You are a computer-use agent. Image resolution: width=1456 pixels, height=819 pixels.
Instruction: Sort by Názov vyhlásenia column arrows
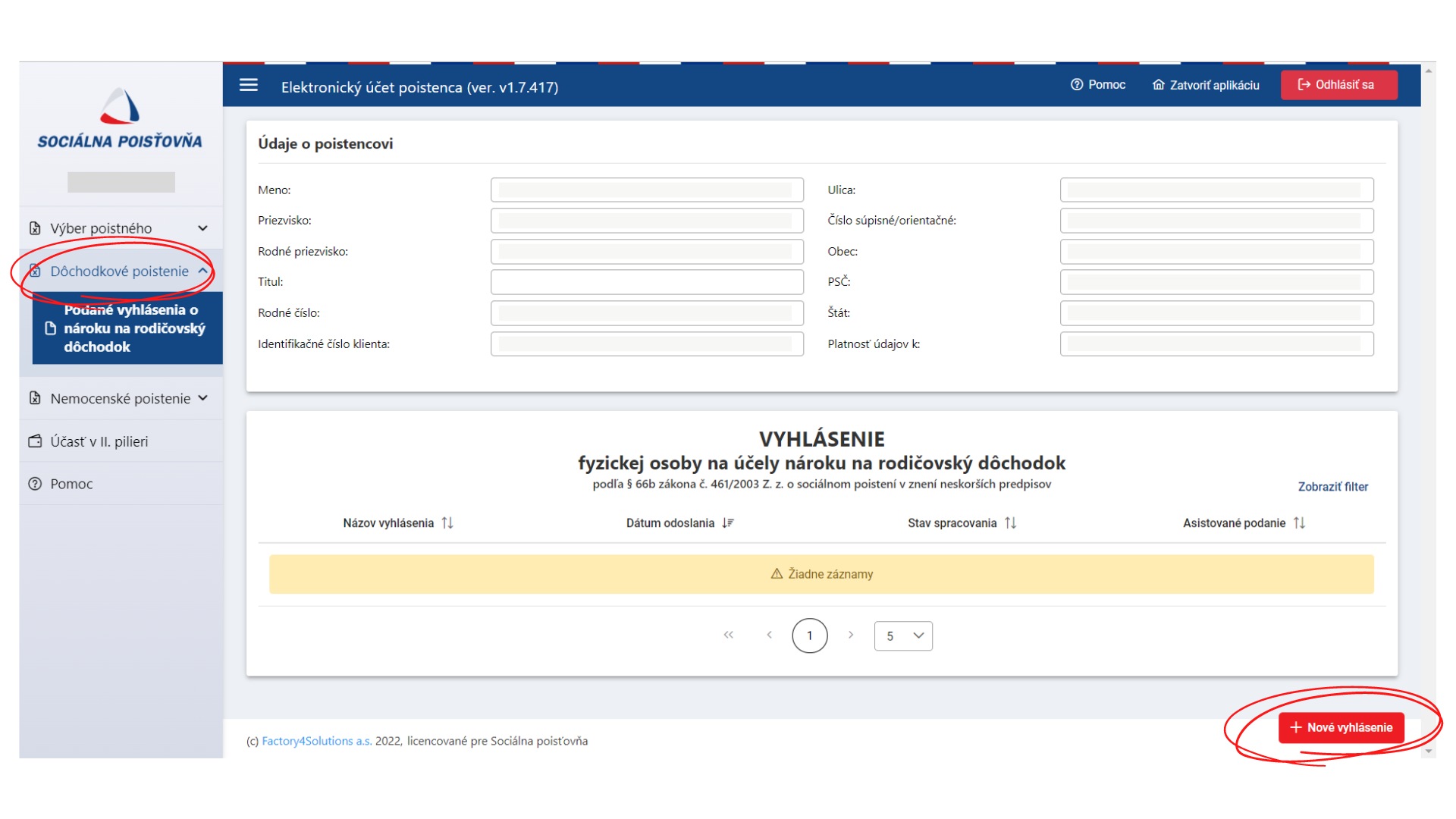(447, 523)
